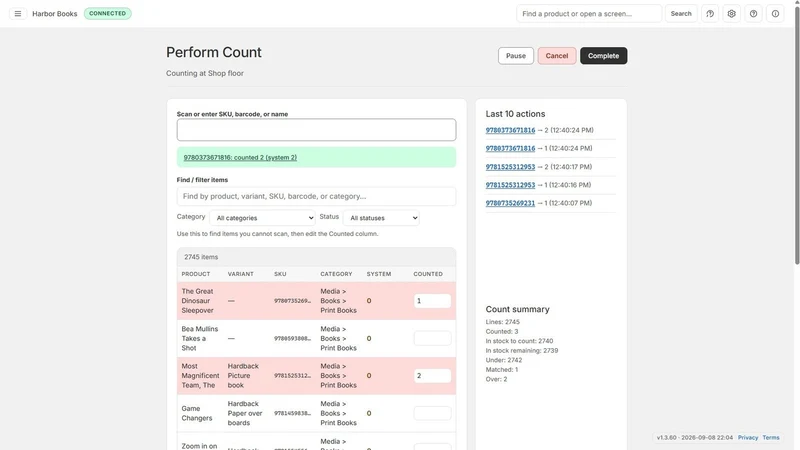Open the green counted 9780373671816 message link
This screenshot has height=450, width=800.
240,158
